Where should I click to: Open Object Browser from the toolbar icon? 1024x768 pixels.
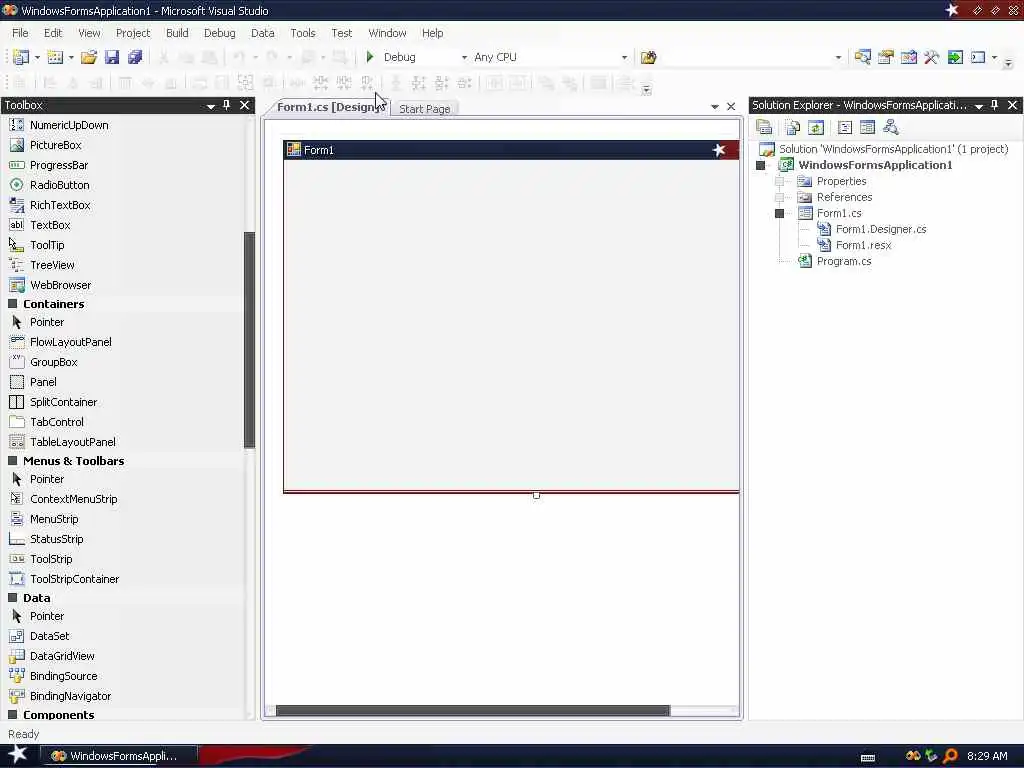point(909,57)
